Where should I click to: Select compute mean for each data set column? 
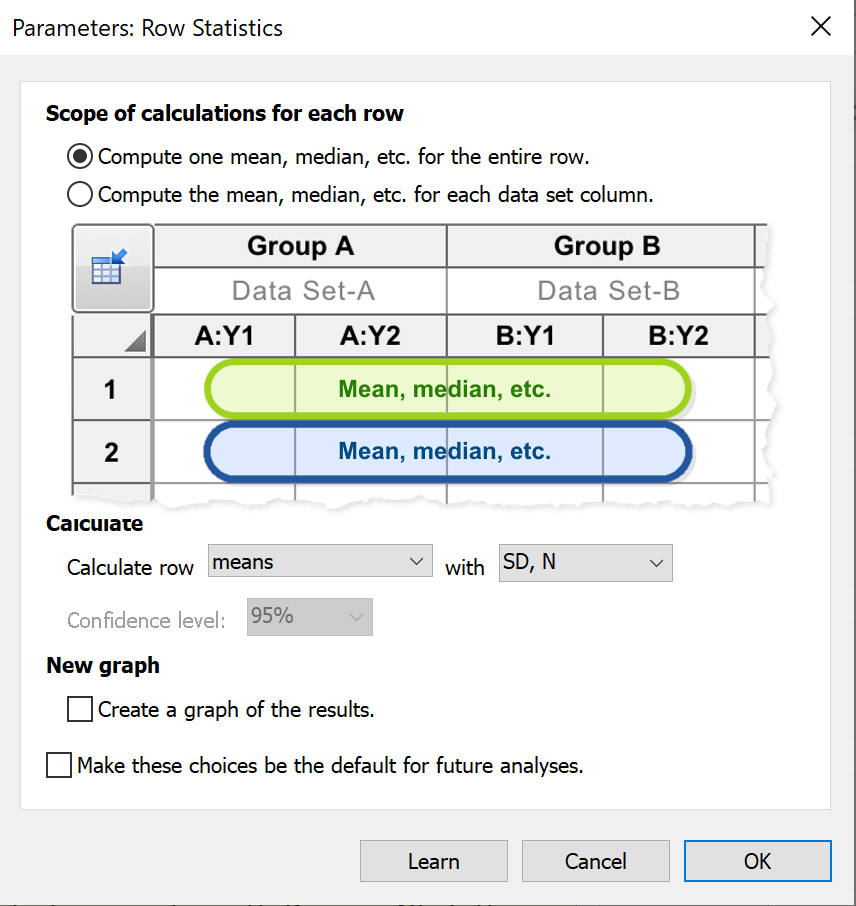point(80,194)
